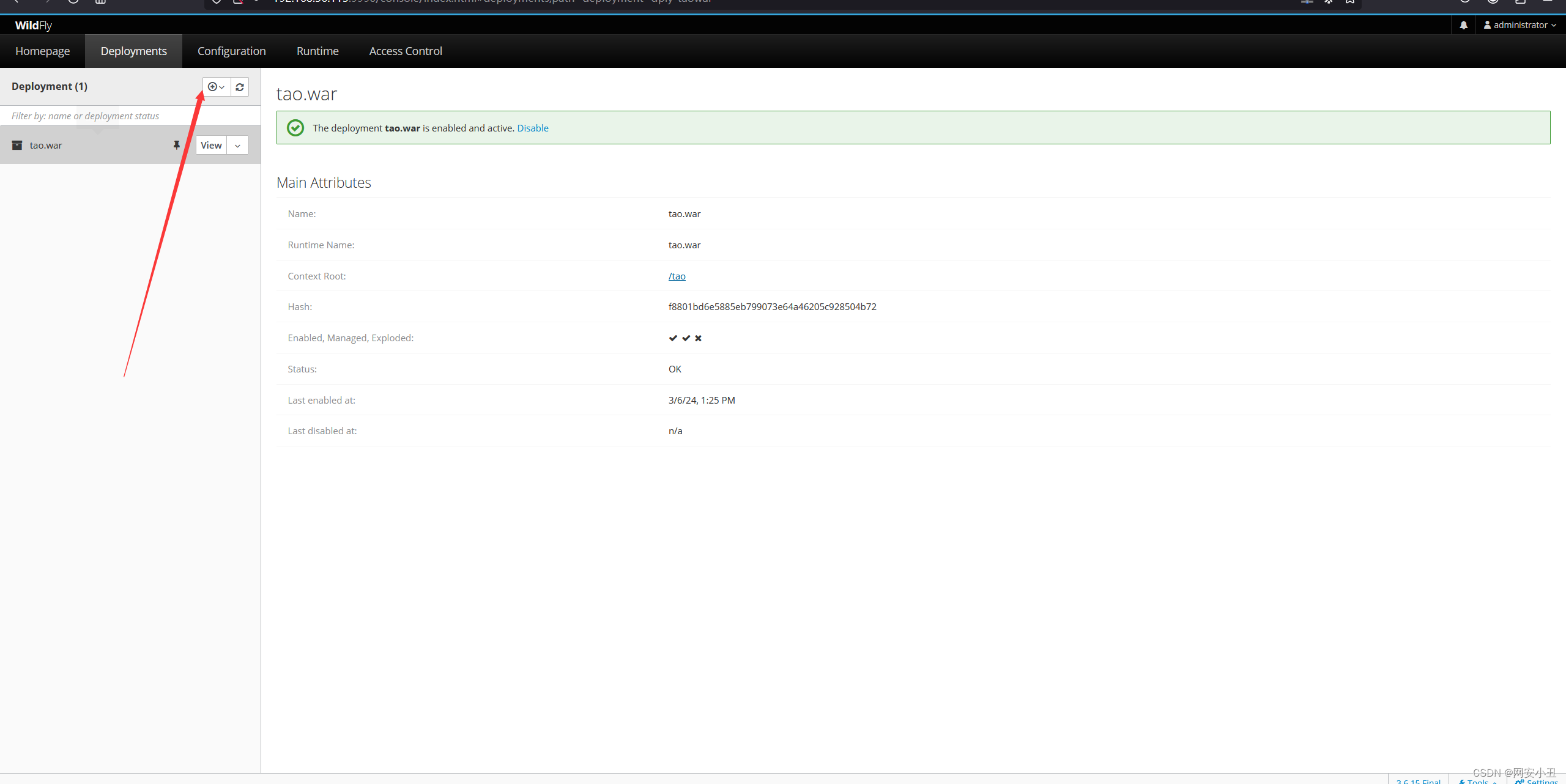
Task: Click the Runtime Name value tao.war
Action: click(x=685, y=245)
